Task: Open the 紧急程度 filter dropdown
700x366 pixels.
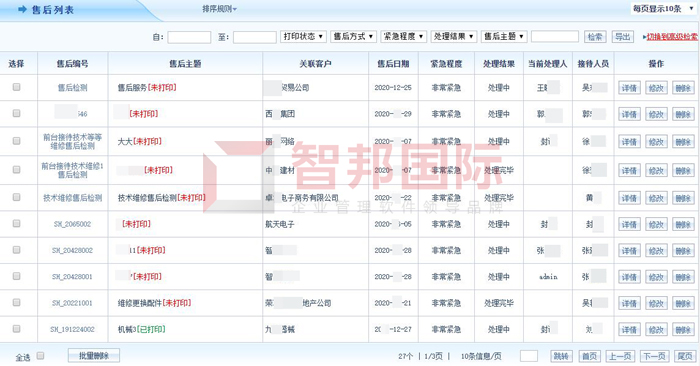Action: [x=404, y=37]
